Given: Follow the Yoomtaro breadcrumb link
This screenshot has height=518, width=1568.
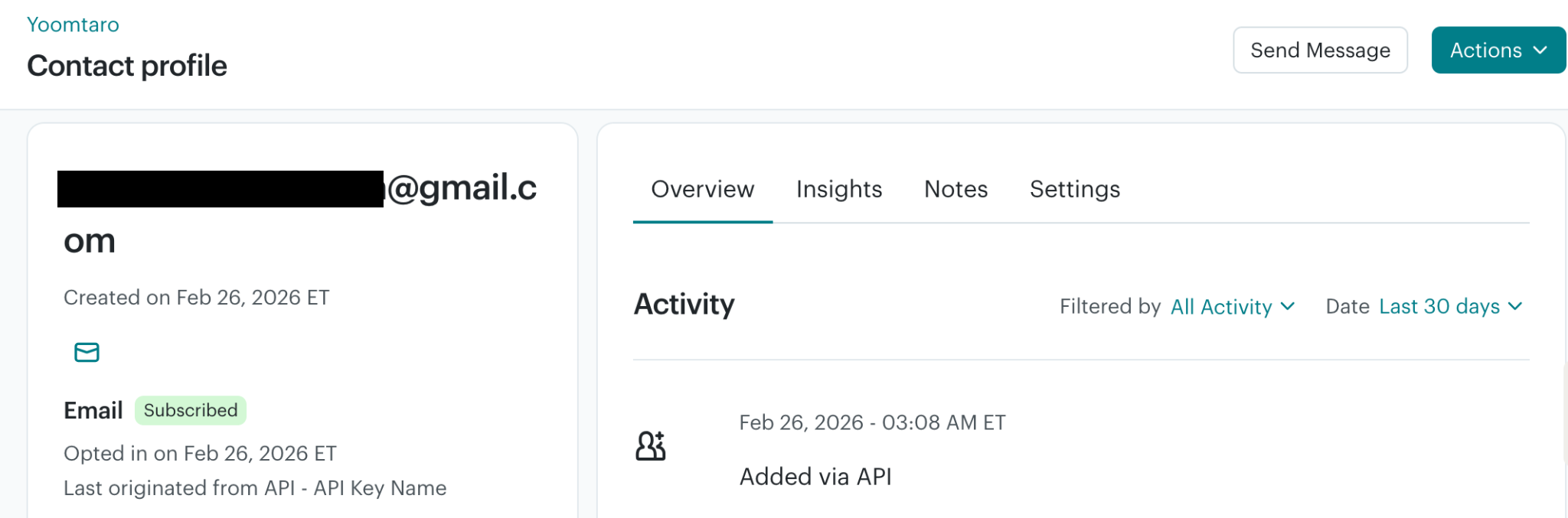Looking at the screenshot, I should click(x=73, y=24).
